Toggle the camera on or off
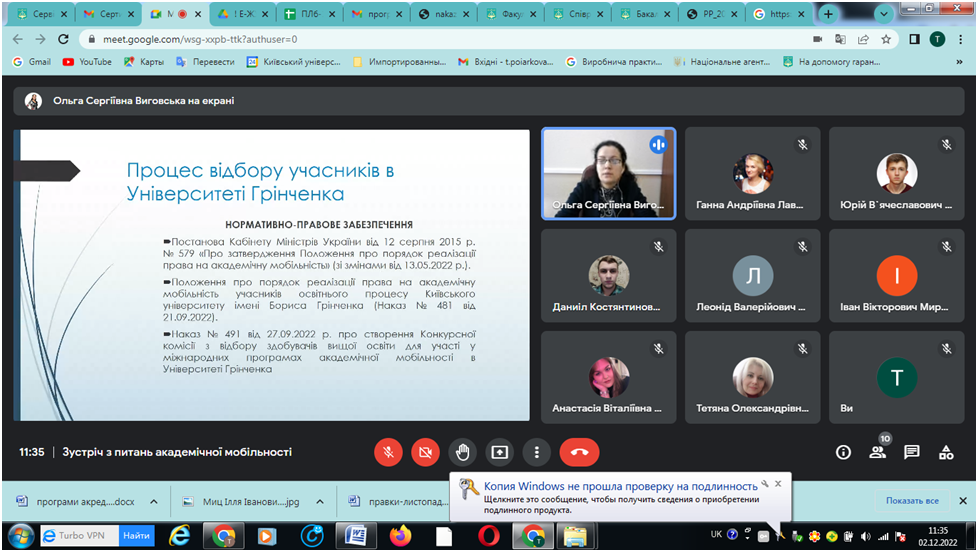Viewport: 978px width, 552px height. point(425,452)
